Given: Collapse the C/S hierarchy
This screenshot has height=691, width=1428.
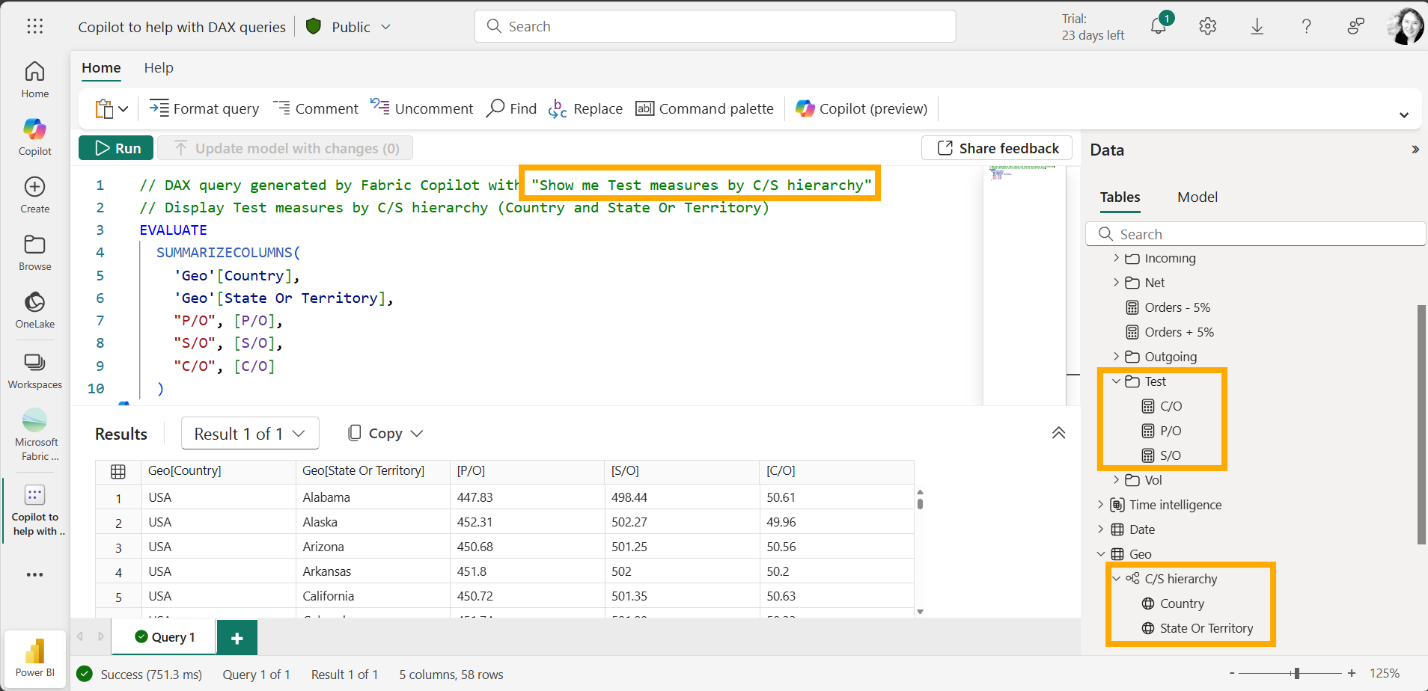Looking at the screenshot, I should click(x=1116, y=578).
